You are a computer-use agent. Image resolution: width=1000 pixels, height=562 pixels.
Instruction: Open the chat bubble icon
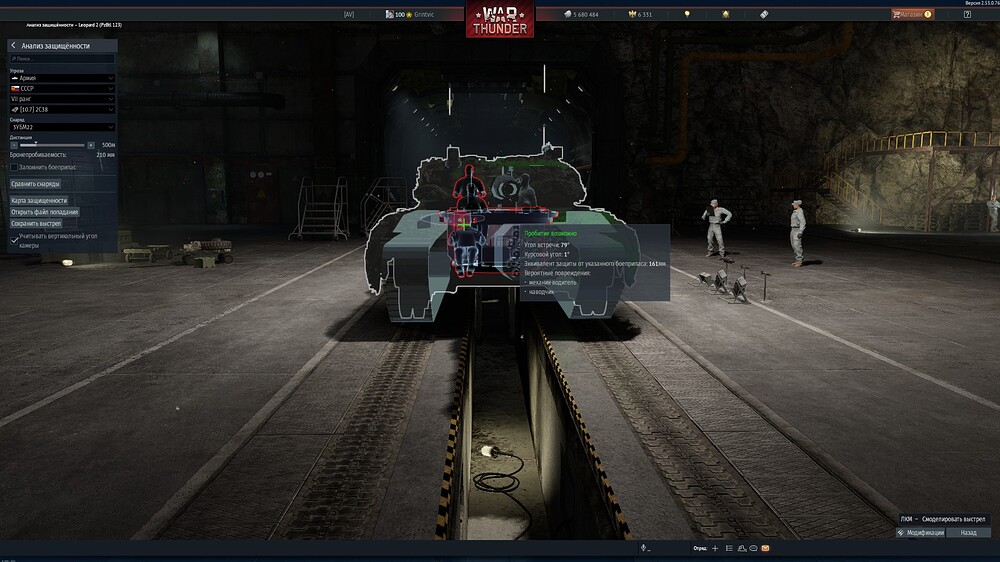[x=753, y=548]
